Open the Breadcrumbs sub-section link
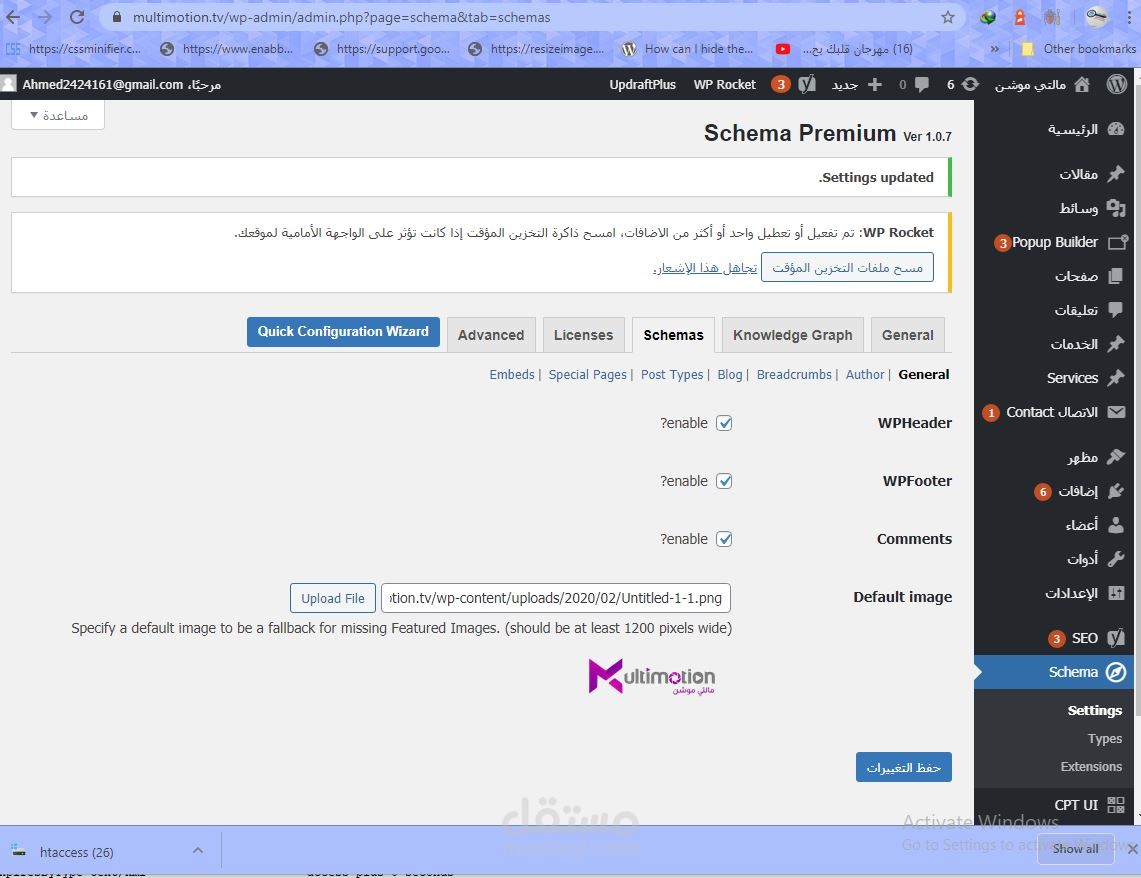This screenshot has height=878, width=1141. 794,374
